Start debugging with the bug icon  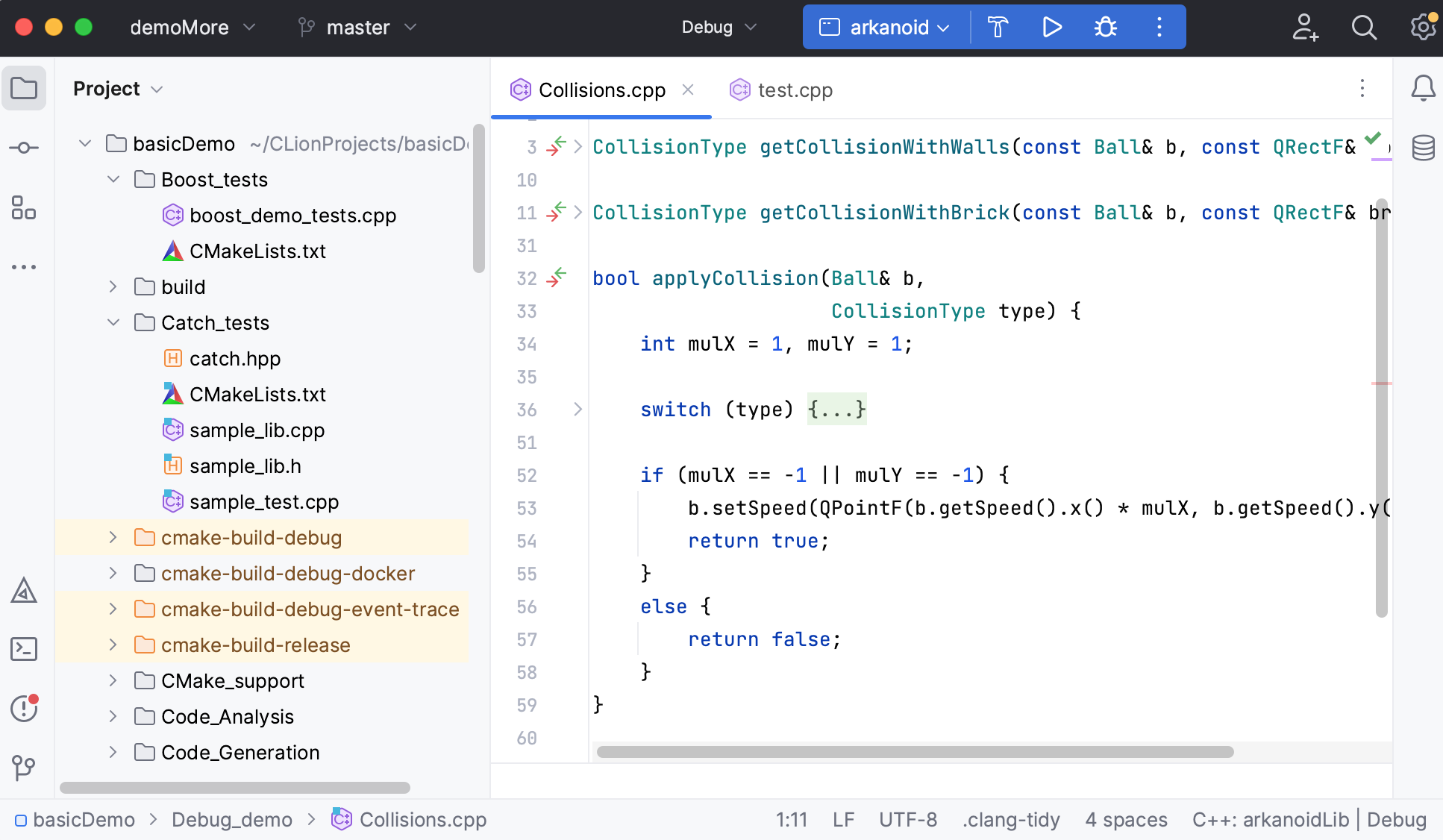tap(1105, 28)
